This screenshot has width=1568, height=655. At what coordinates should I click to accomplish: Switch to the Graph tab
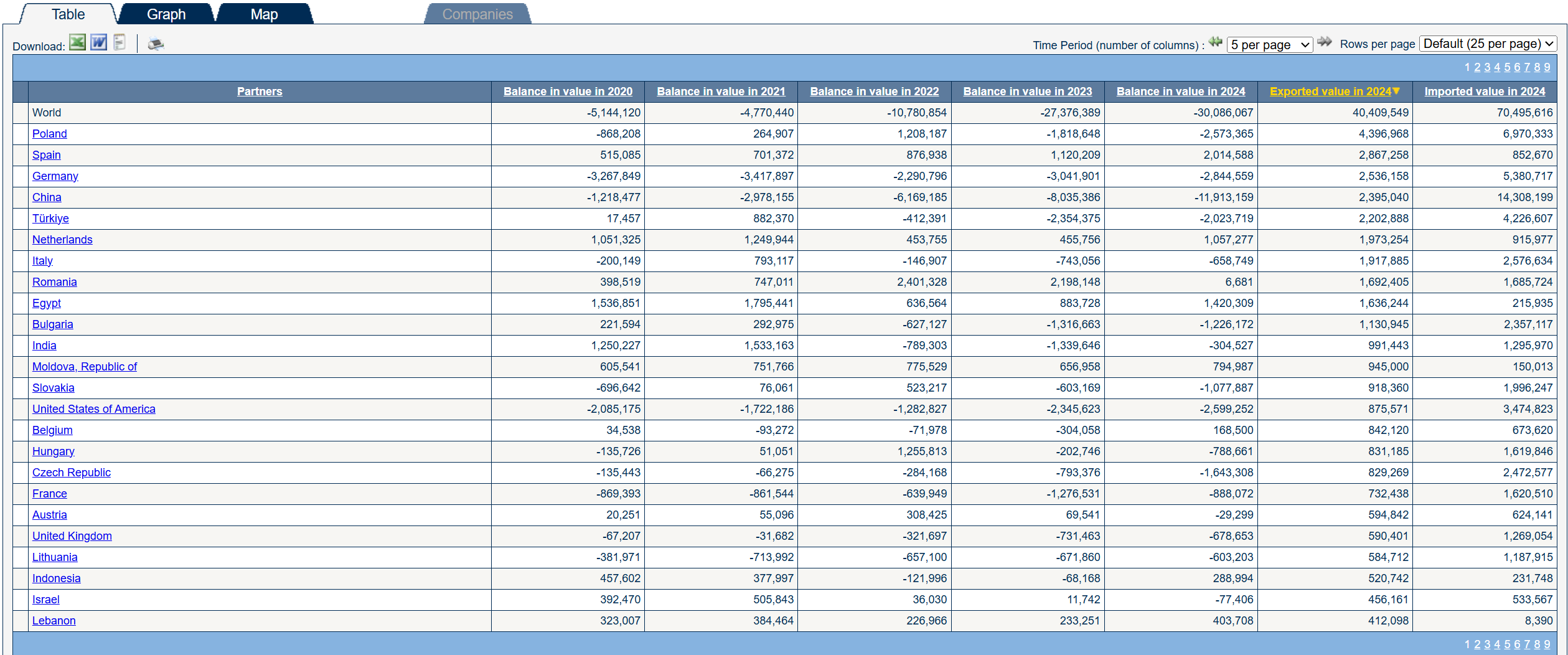(x=166, y=14)
